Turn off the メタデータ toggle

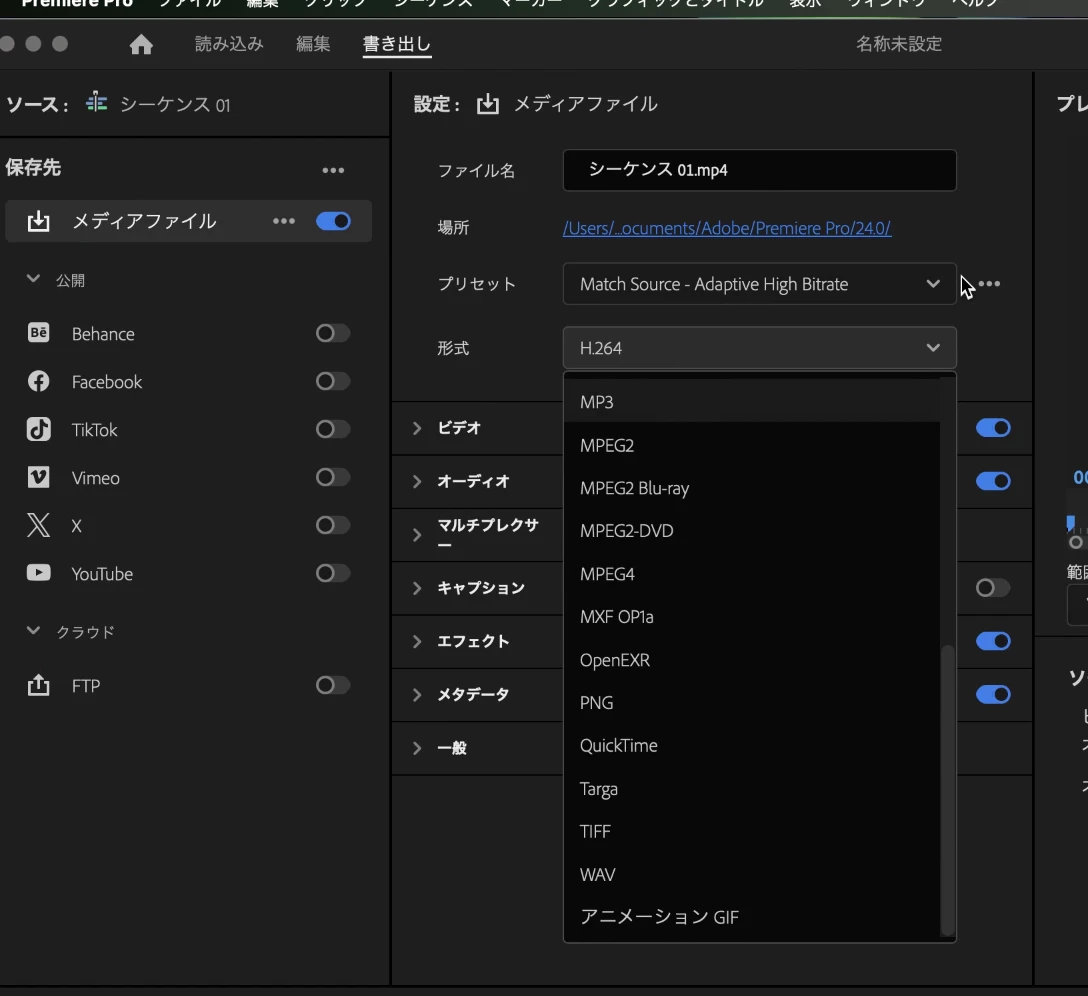tap(993, 694)
